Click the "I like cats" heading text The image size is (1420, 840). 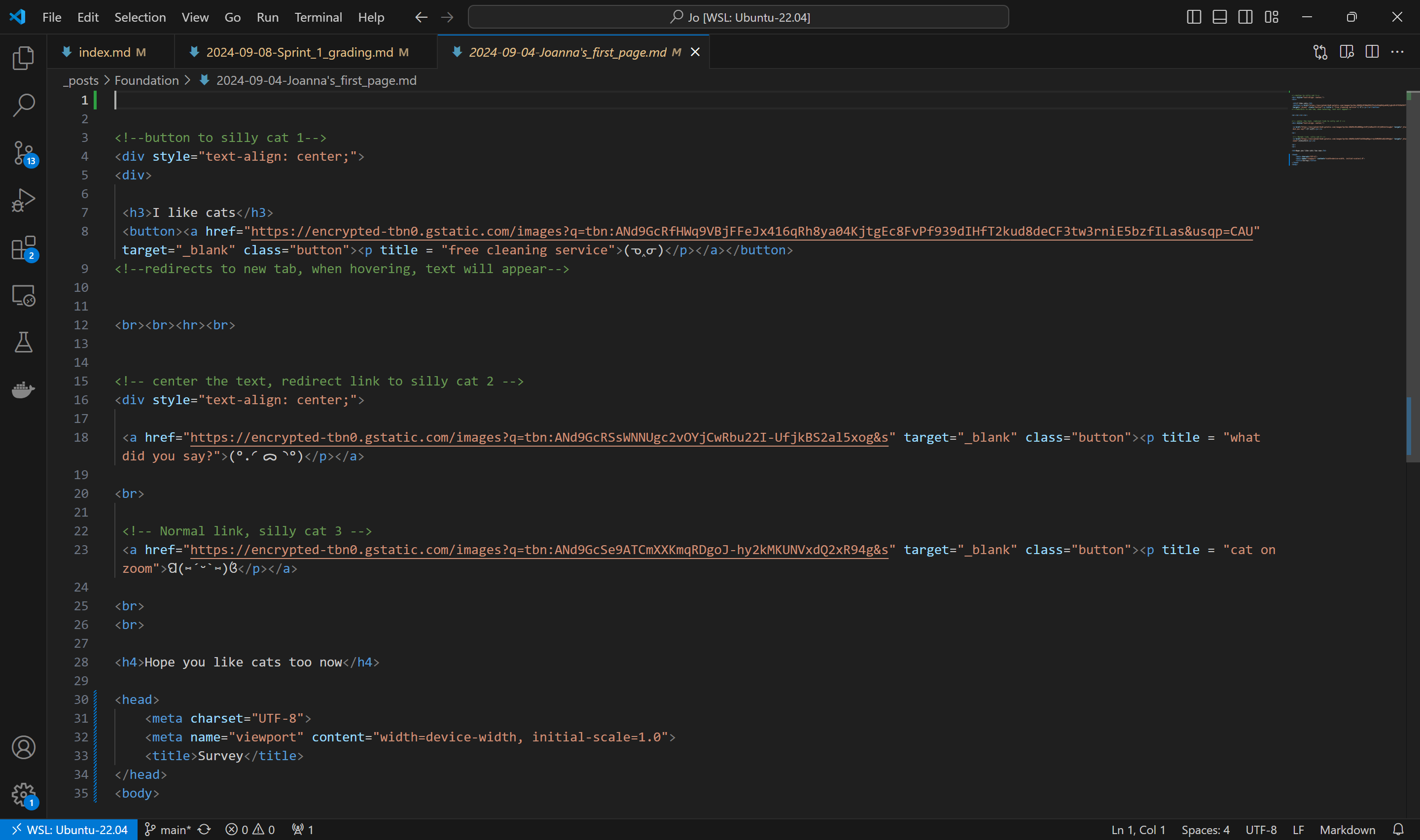[194, 213]
